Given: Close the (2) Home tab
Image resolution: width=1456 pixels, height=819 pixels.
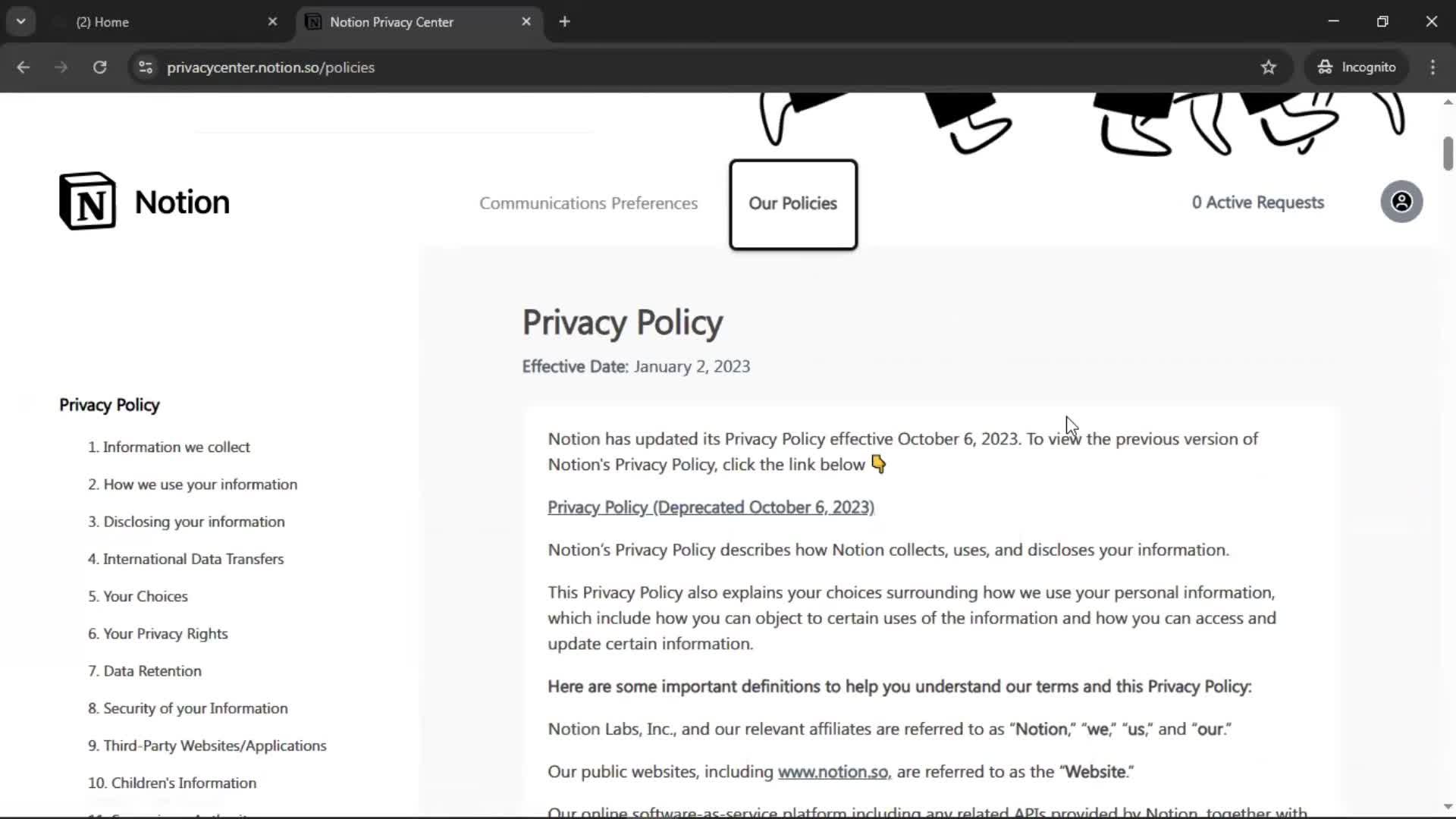Looking at the screenshot, I should 272,21.
